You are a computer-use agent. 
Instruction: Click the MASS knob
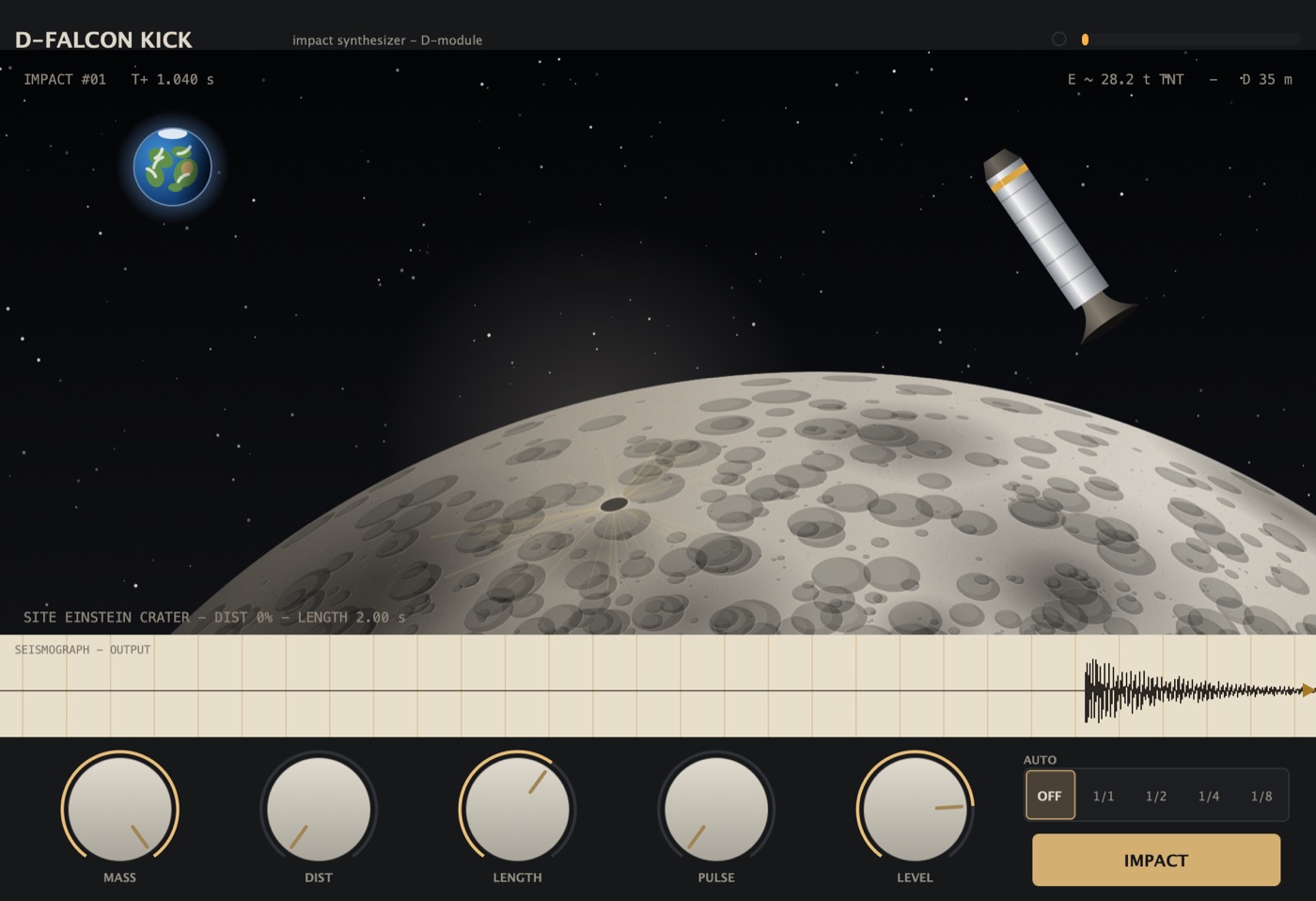(119, 809)
